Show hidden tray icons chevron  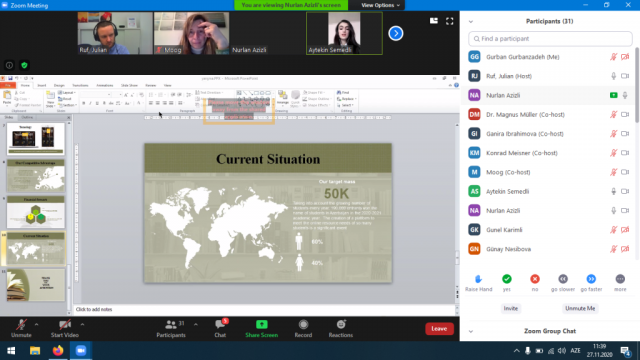point(516,351)
